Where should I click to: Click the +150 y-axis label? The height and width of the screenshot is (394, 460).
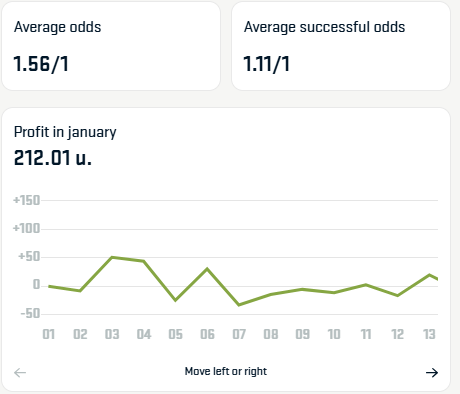(27, 200)
